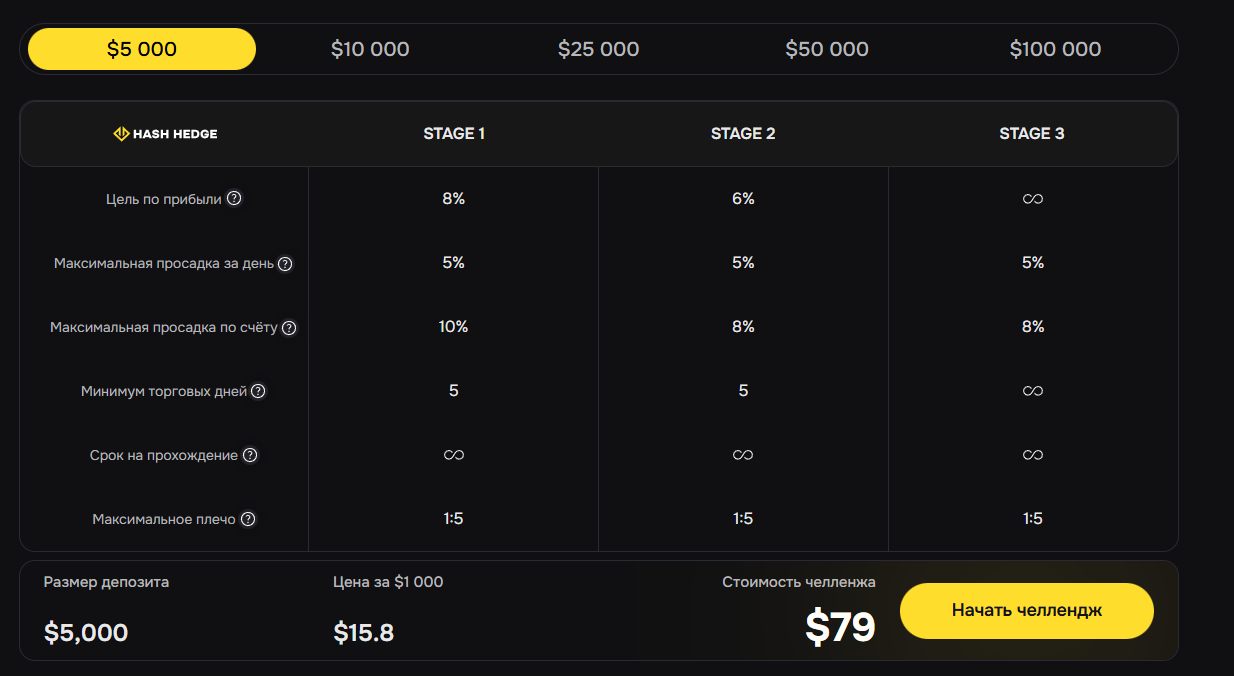Choose the $25 000 deposit option

point(598,49)
